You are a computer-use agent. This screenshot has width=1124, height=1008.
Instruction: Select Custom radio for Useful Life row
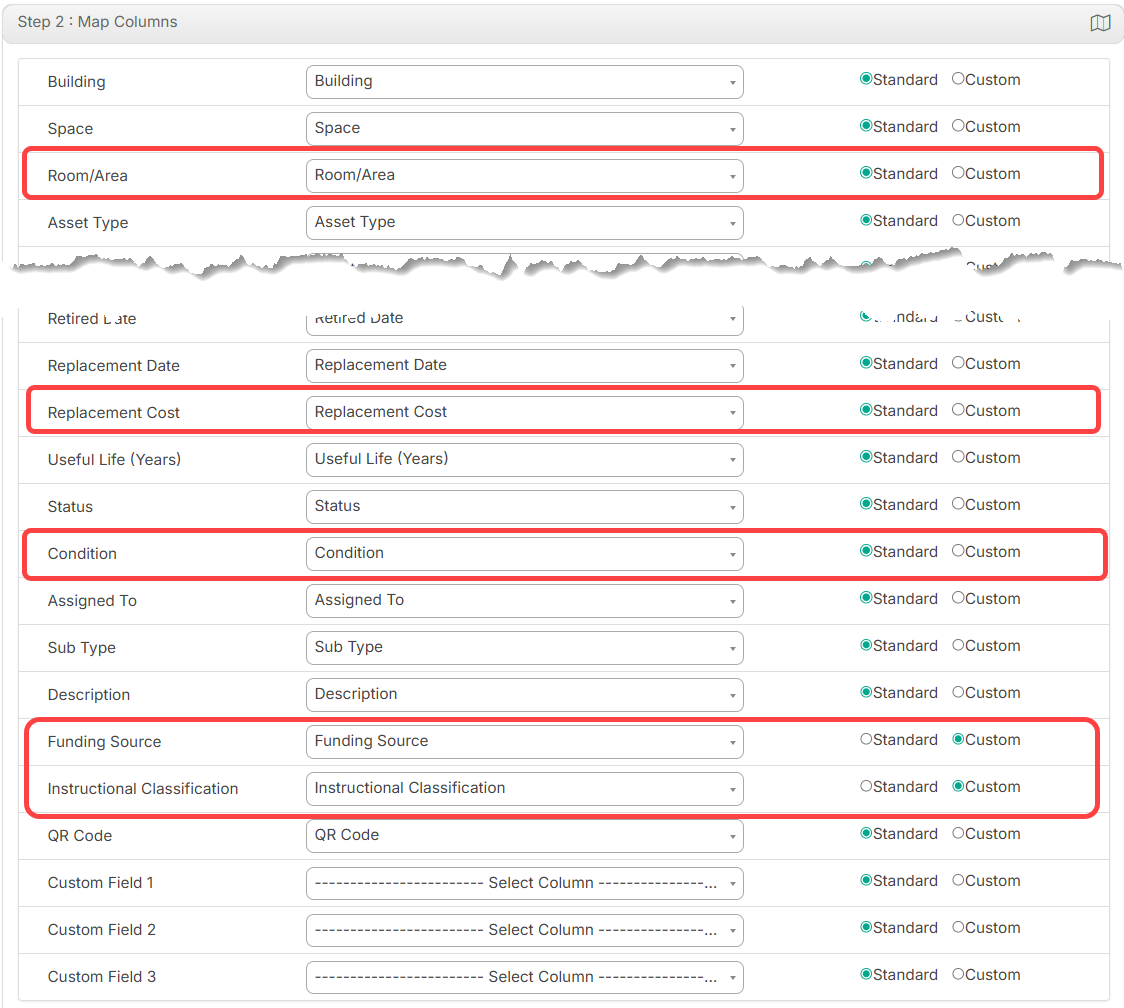coord(958,457)
